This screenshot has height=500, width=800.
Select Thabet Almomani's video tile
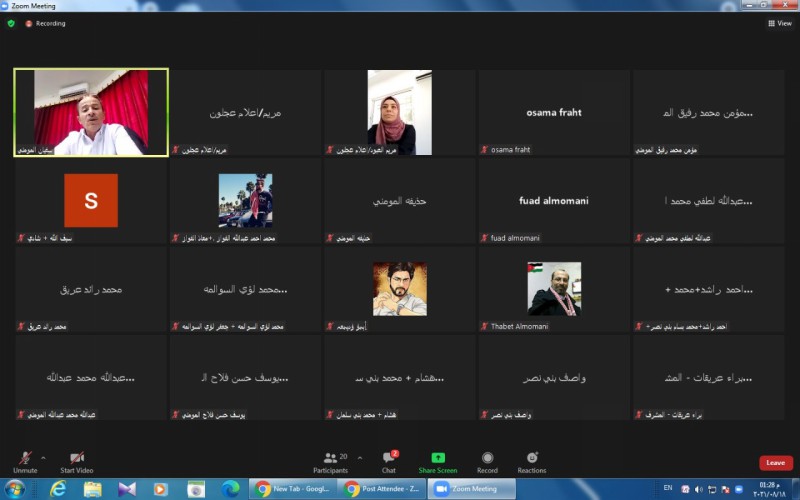point(553,289)
